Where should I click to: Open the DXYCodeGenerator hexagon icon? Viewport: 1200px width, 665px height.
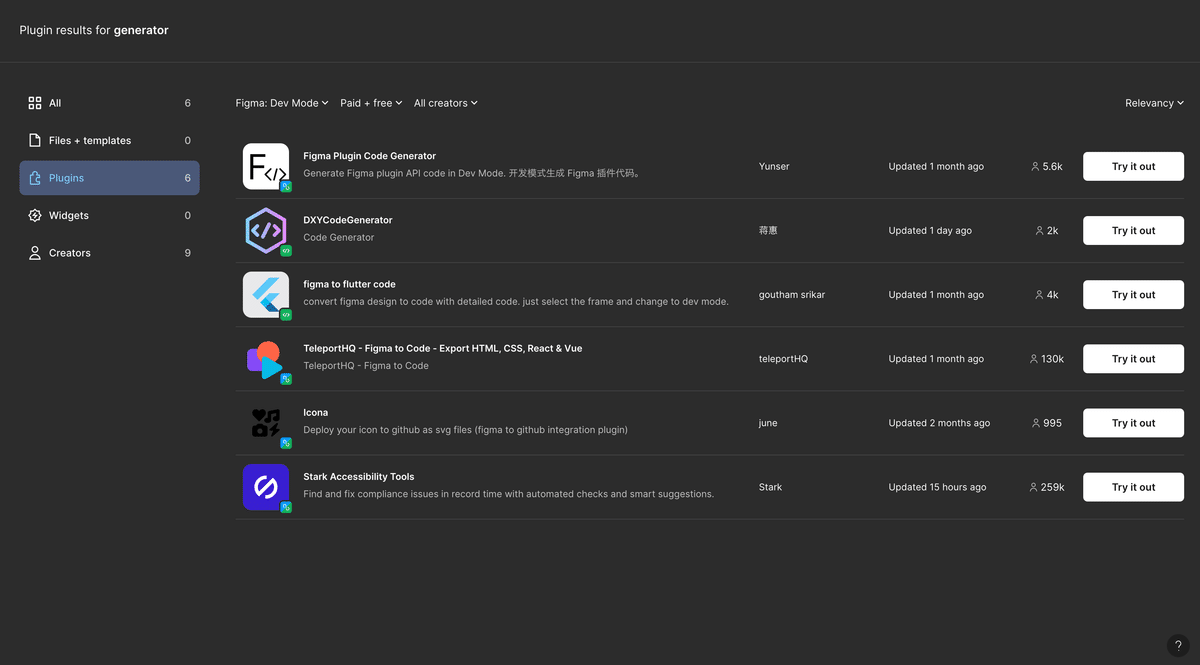(x=266, y=231)
